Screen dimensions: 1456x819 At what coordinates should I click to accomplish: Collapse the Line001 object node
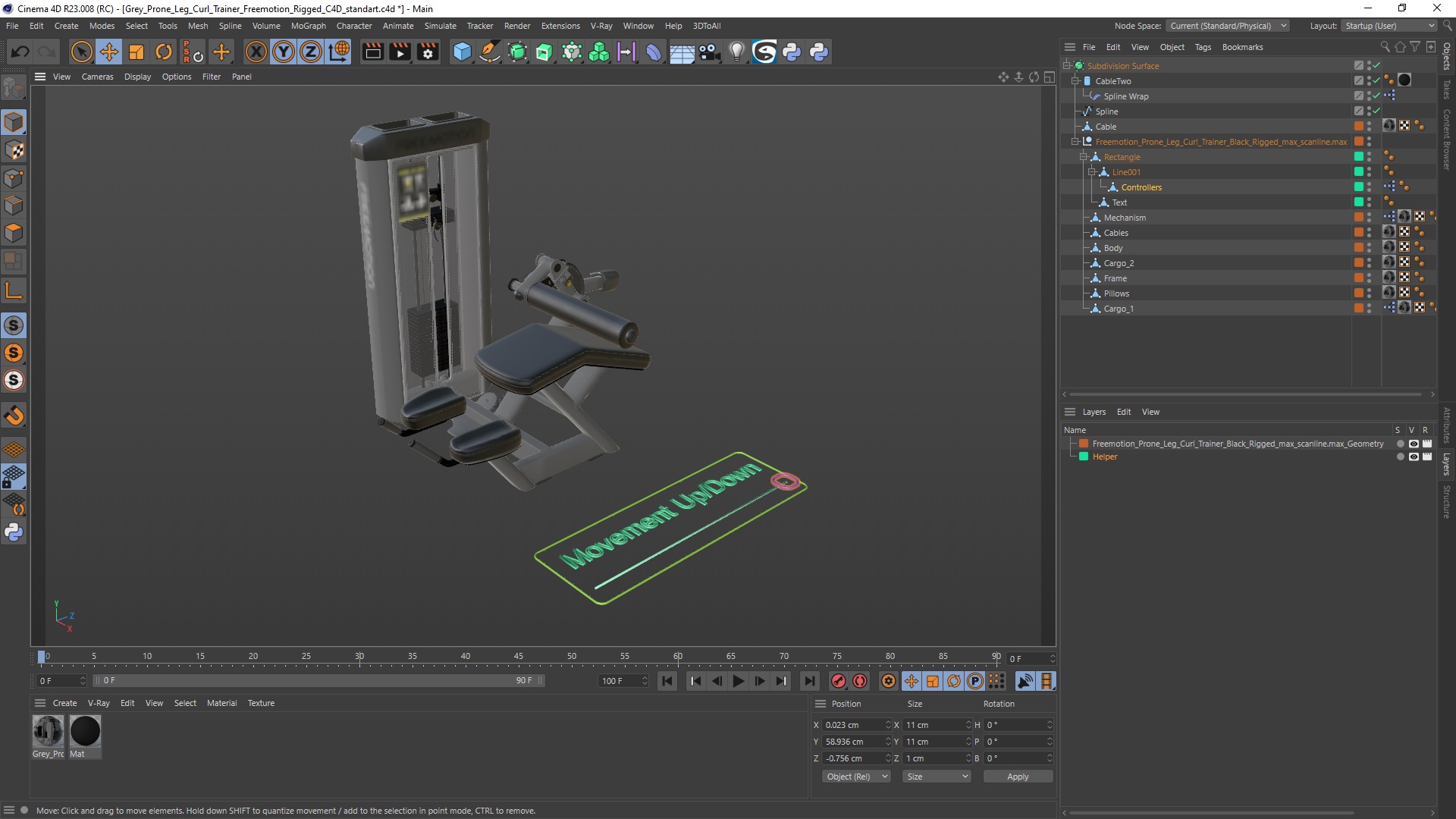(1092, 172)
